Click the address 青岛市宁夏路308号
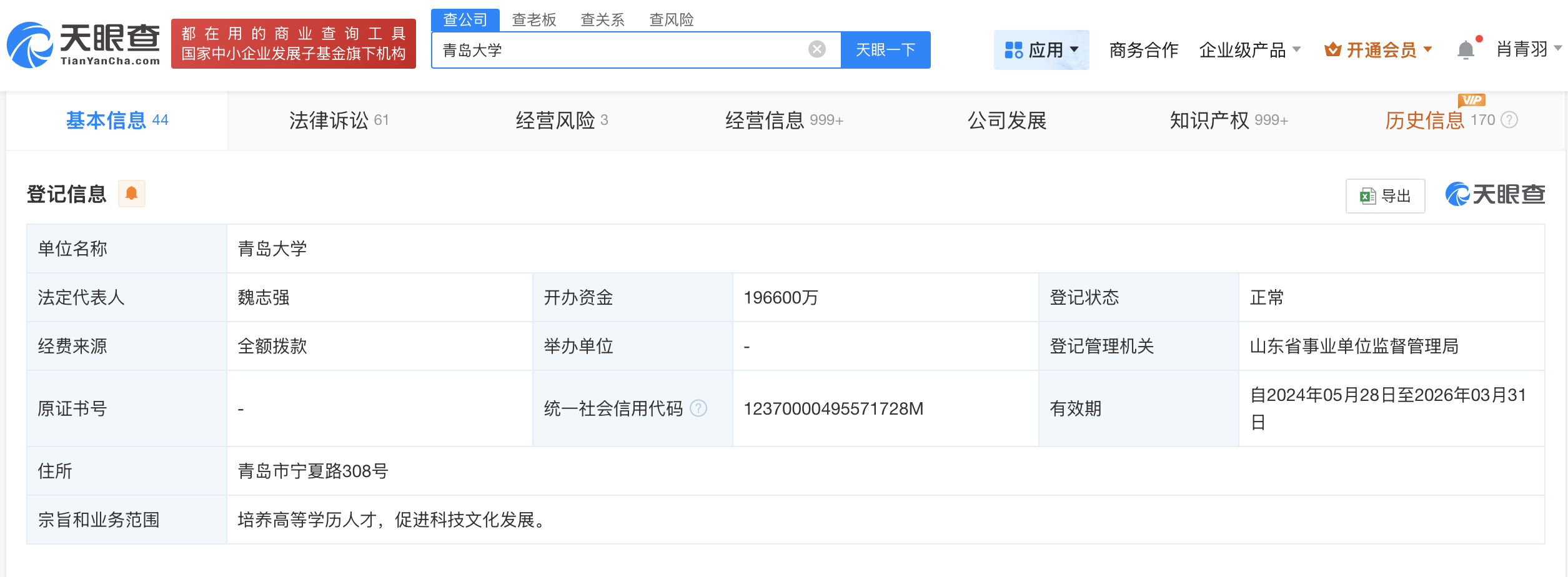The width and height of the screenshot is (1568, 577). tap(313, 471)
